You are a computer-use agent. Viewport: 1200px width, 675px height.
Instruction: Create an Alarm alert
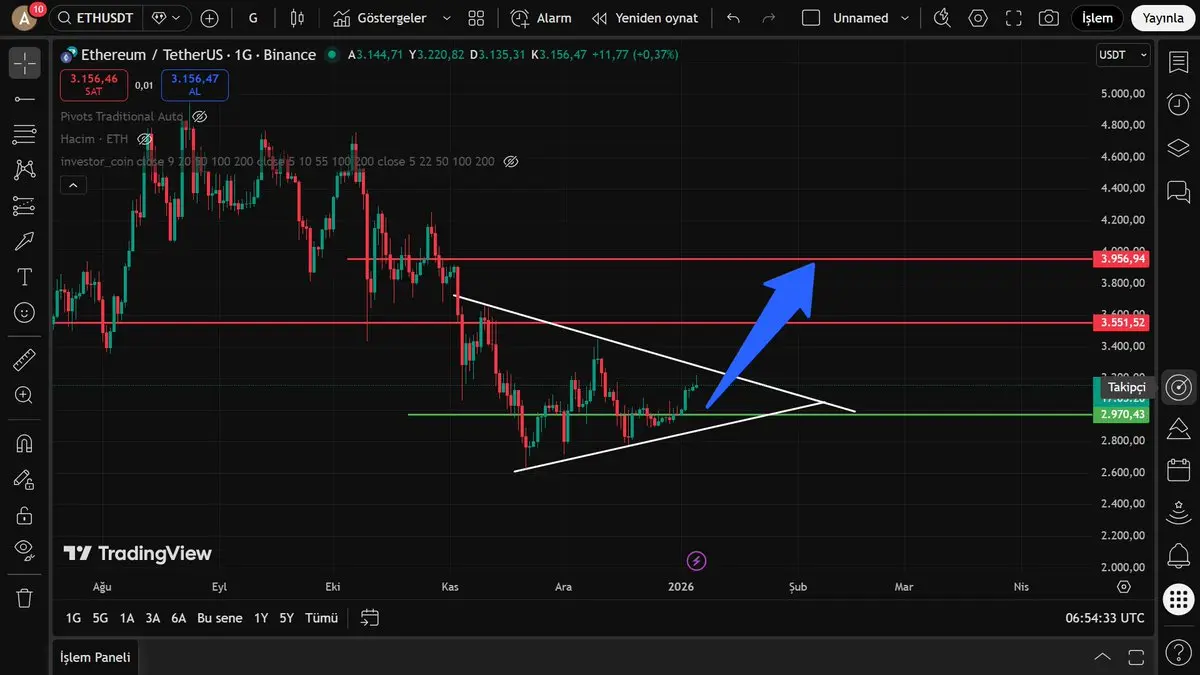tap(541, 18)
